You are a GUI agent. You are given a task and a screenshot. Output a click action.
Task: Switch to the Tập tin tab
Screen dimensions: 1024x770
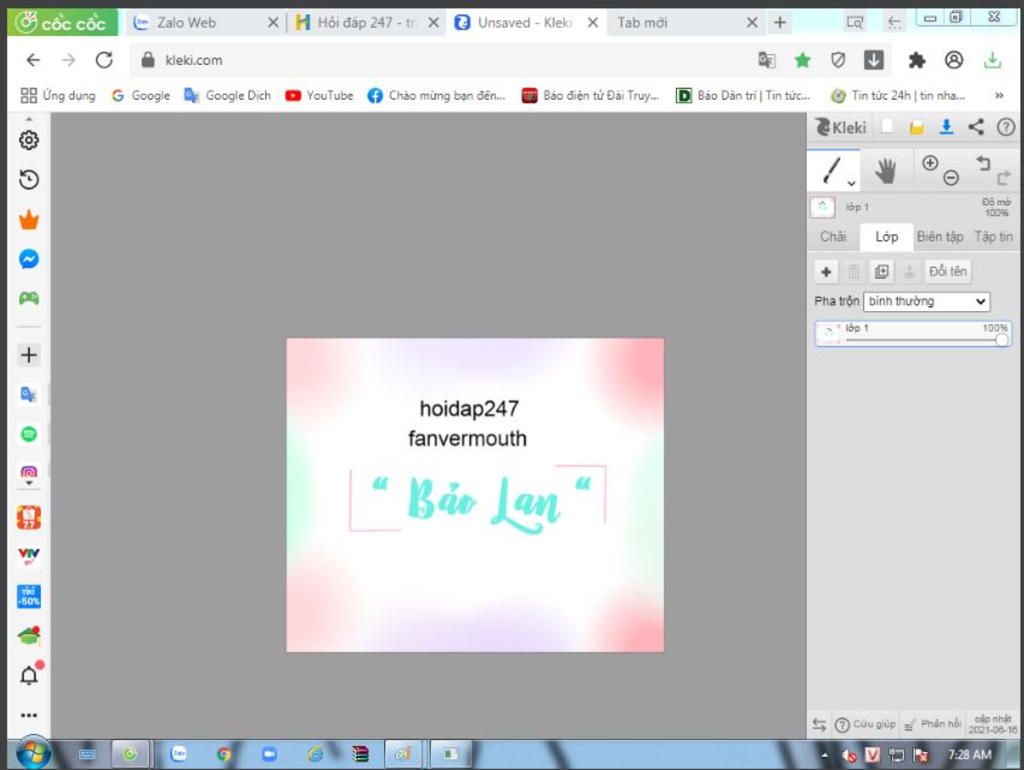[993, 236]
